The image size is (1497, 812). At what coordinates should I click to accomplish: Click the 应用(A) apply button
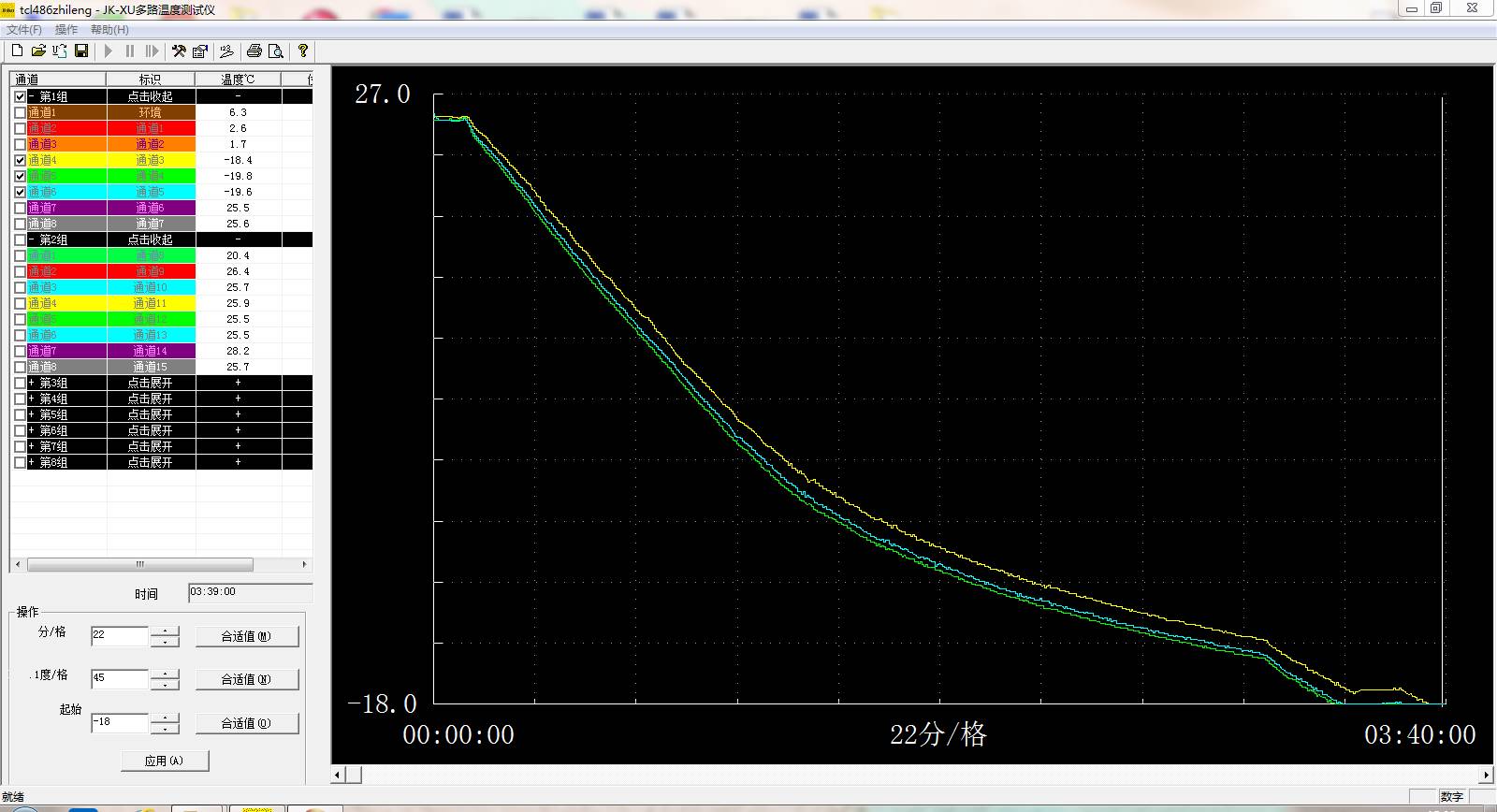pyautogui.click(x=165, y=761)
